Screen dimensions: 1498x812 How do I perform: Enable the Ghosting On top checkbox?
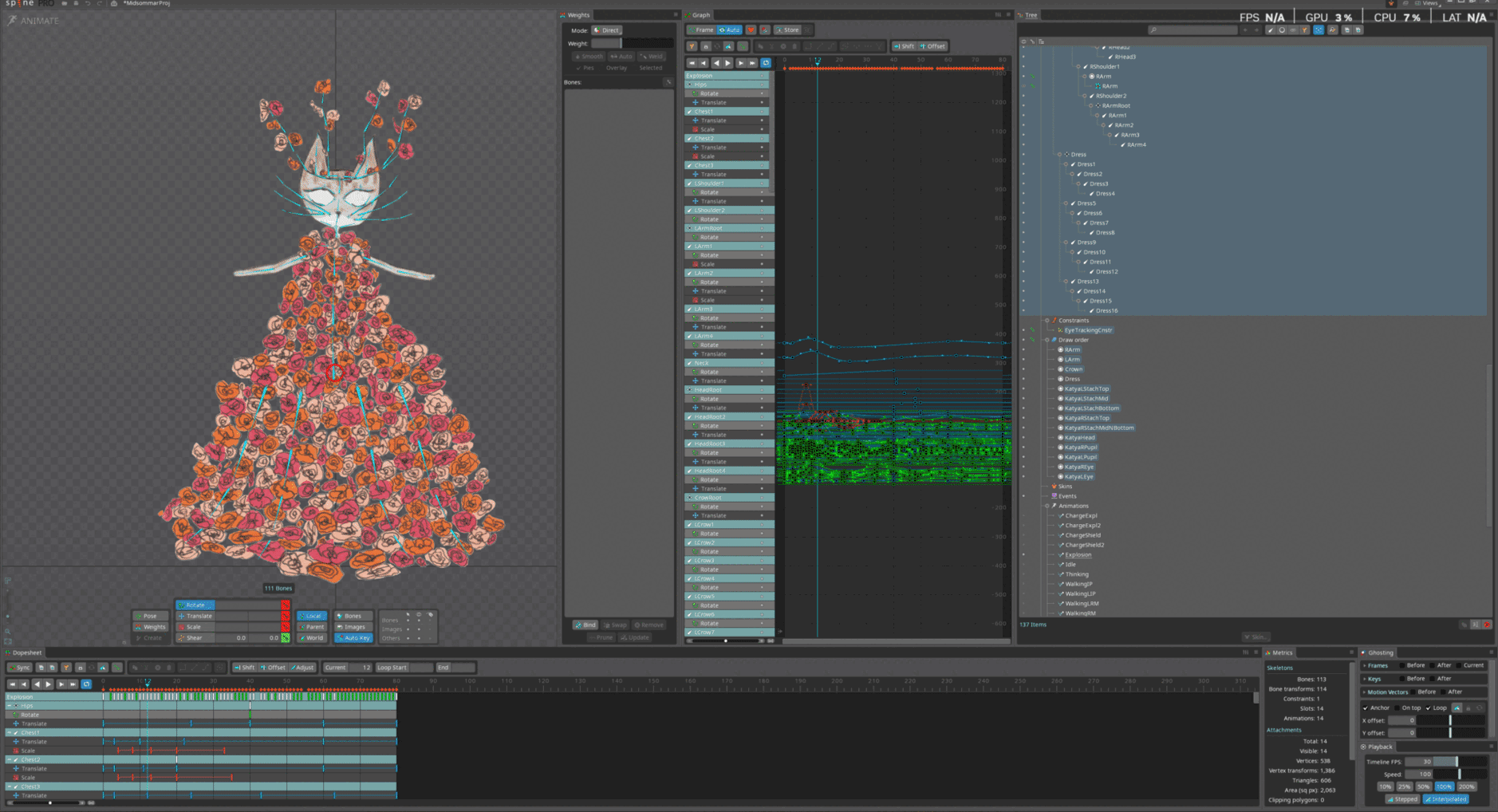1397,708
